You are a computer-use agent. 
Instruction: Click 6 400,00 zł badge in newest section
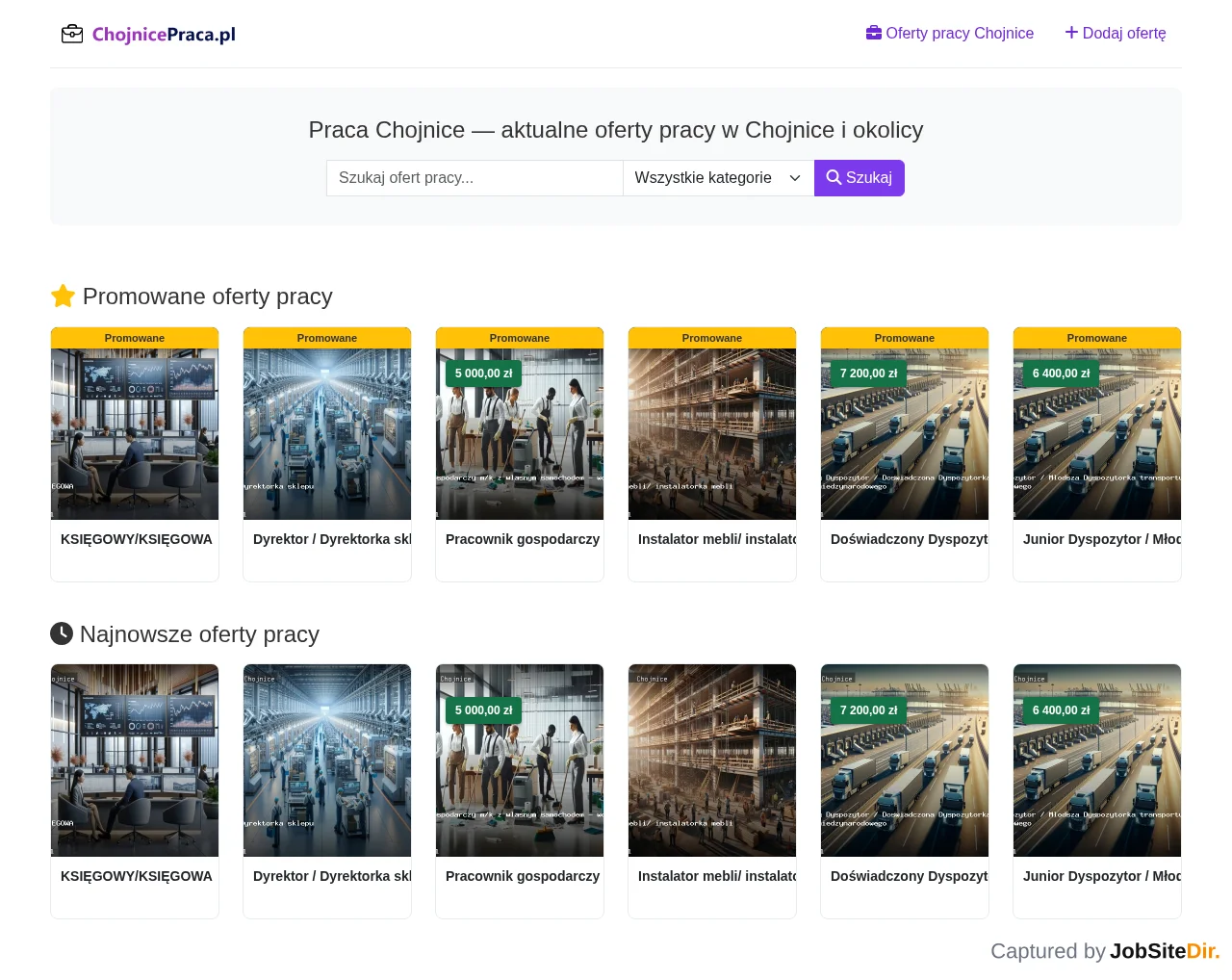click(1062, 710)
